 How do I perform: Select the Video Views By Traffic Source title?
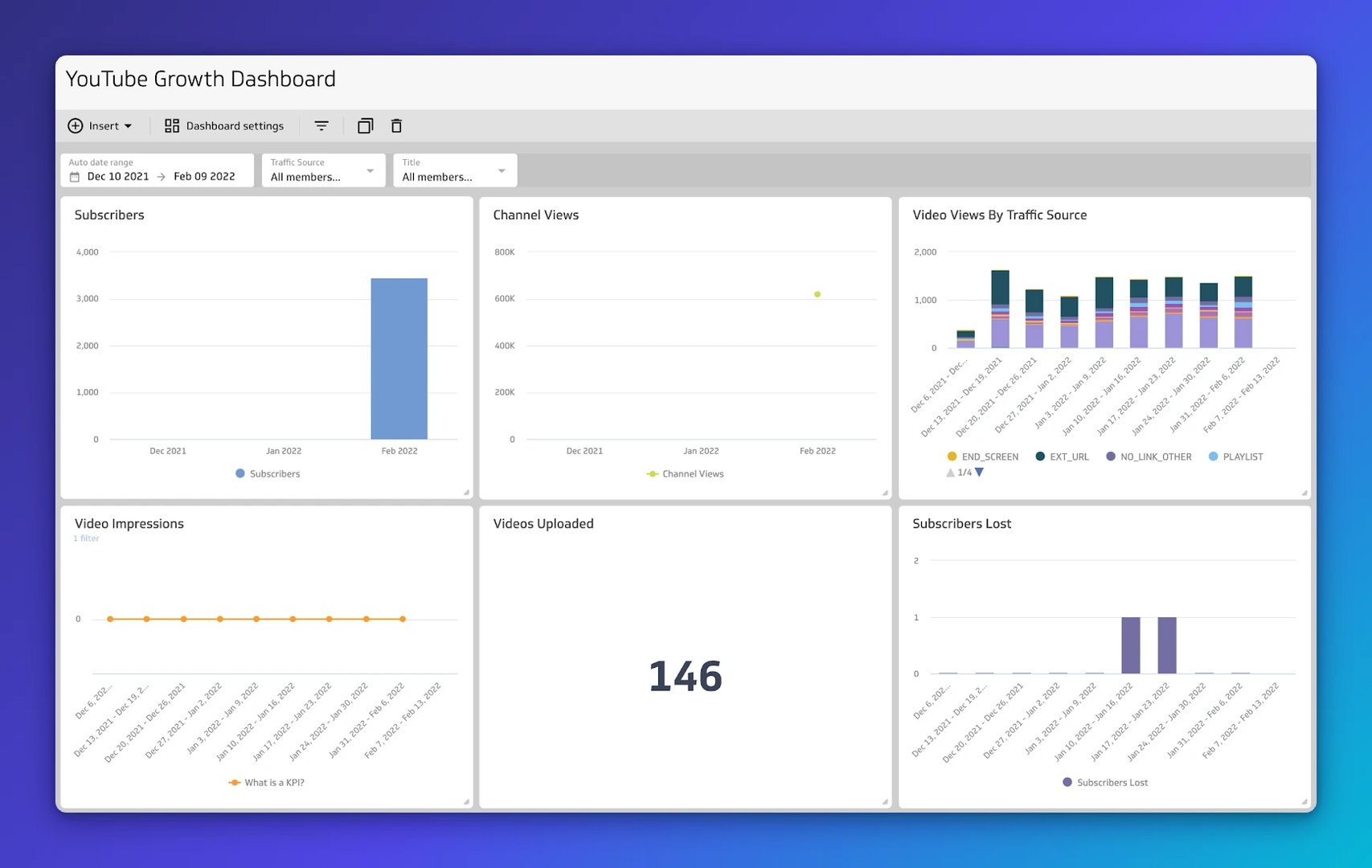(x=1000, y=215)
